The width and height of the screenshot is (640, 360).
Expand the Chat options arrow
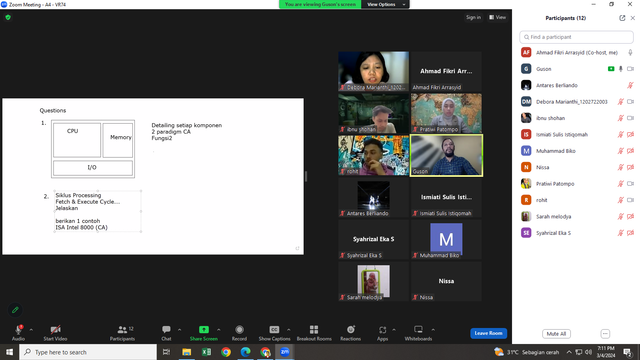(179, 330)
